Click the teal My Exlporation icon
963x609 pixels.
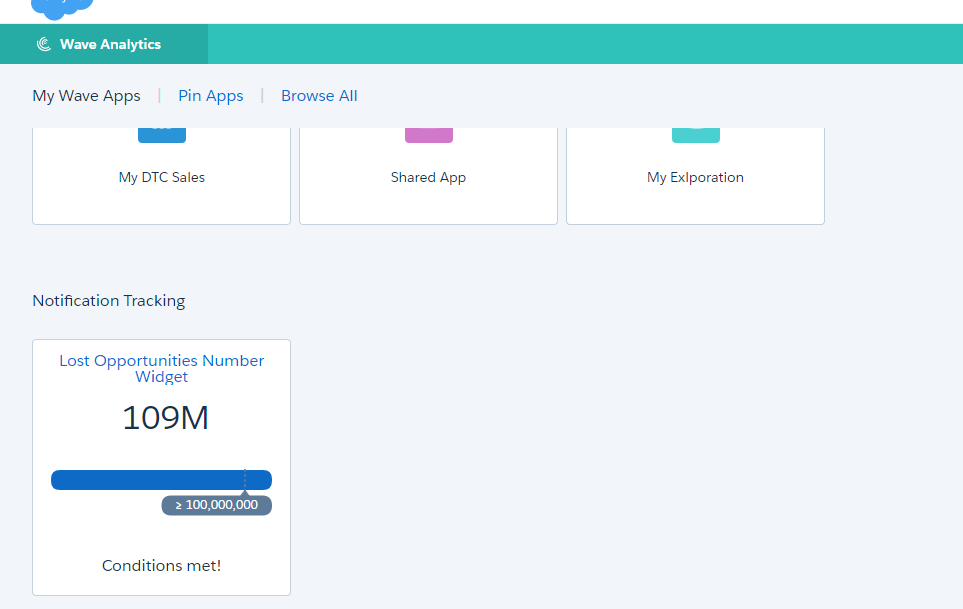pos(696,135)
